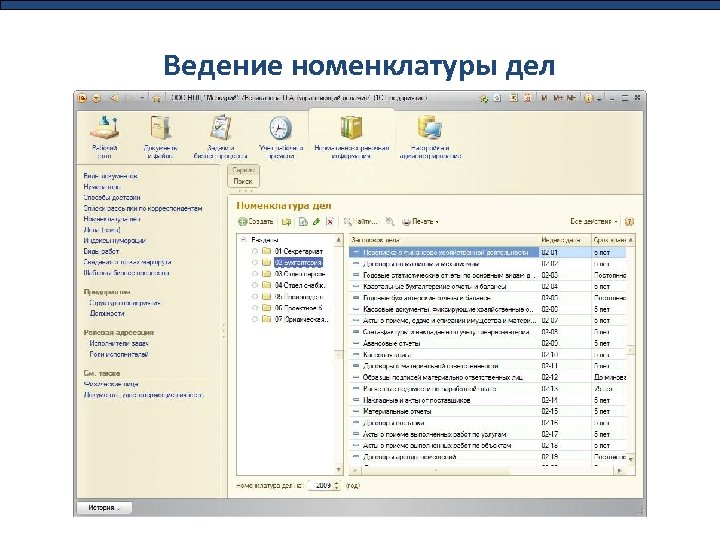Click the Создать button with green plus
Viewport: 720px width, 540px height.
click(256, 222)
